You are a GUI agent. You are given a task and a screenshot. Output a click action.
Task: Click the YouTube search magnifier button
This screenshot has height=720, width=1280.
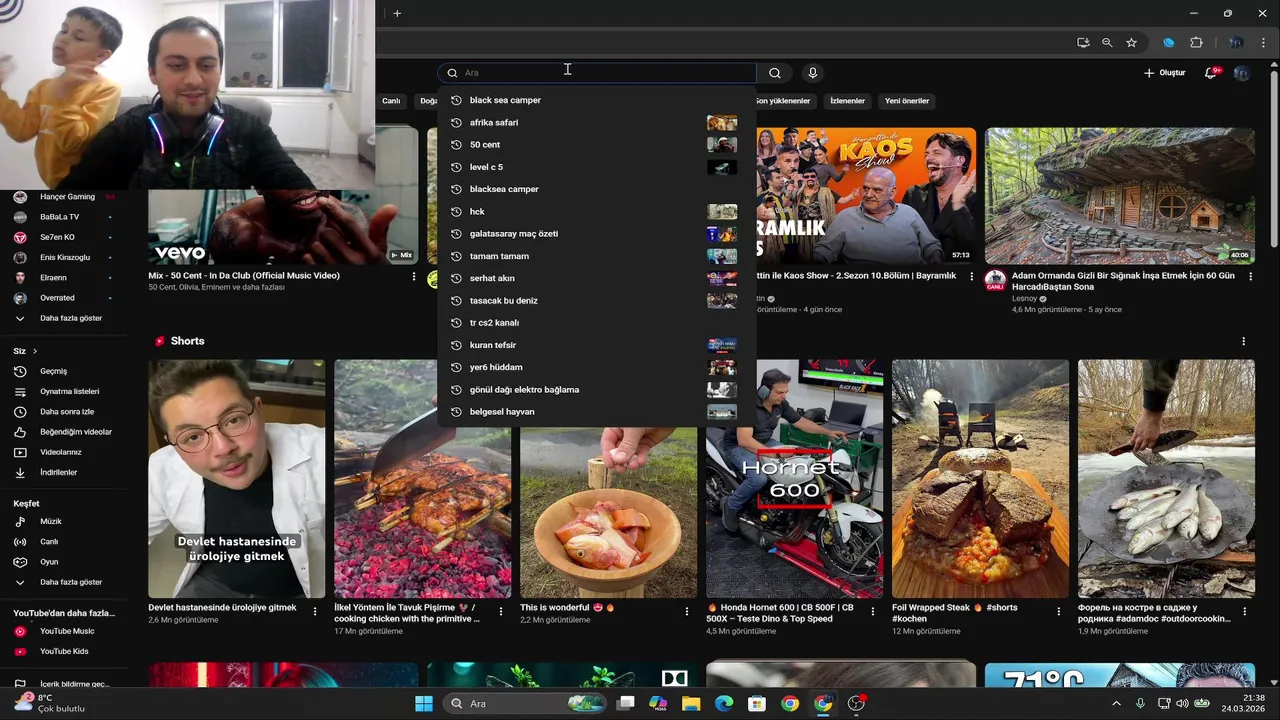coord(775,73)
